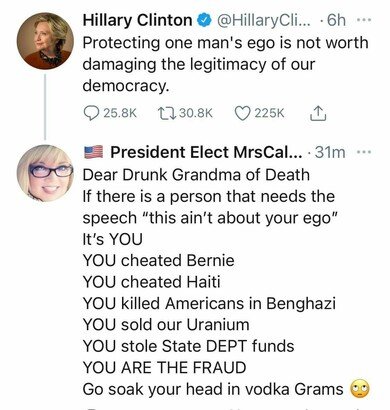Screen dimensions: 390x410
Task: Open more options on MrsCal's reply
Action: pyautogui.click(x=364, y=152)
